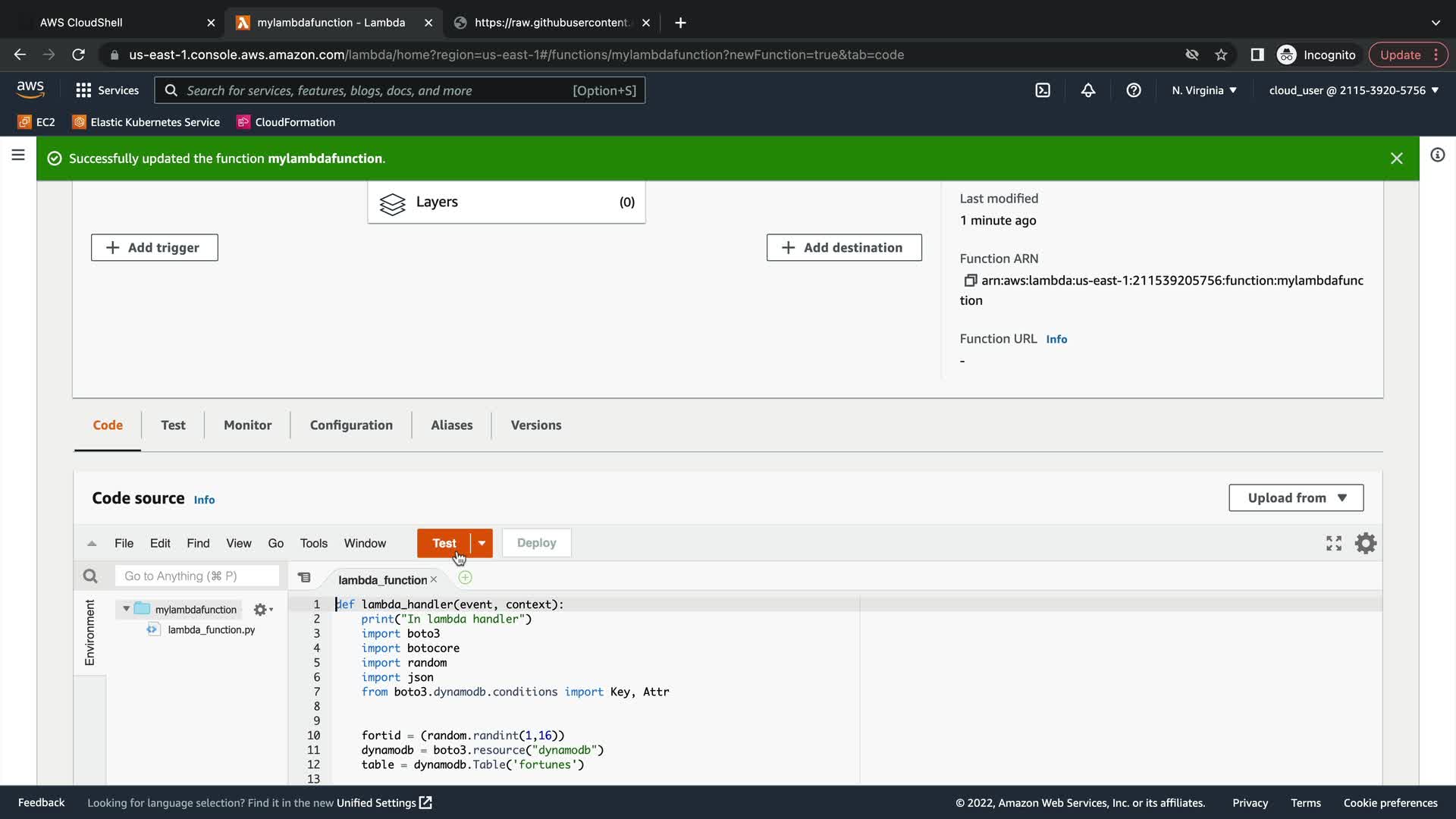1456x819 pixels.
Task: Open the editor preferences gear icon
Action: pos(1366,543)
